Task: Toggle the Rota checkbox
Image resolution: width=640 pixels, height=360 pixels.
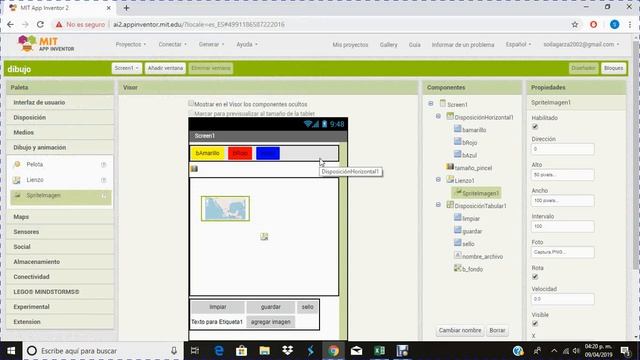Action: tap(535, 277)
